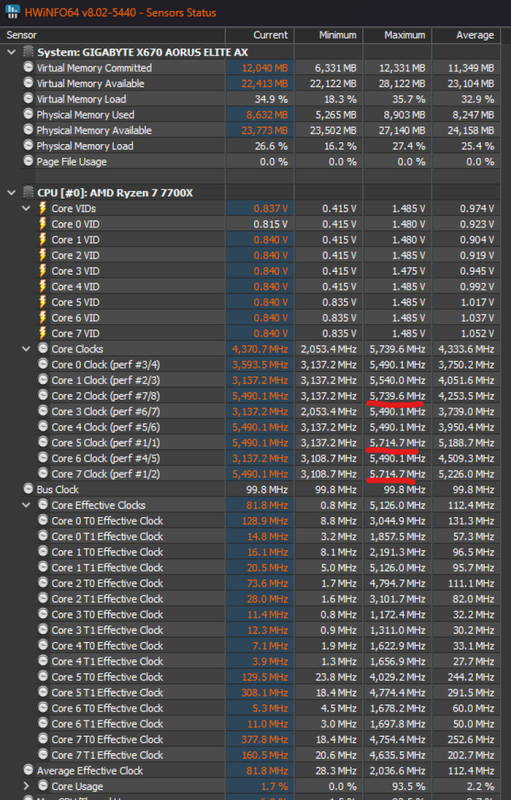Click sensor icon for Virtual Memory Load
This screenshot has height=800, width=511.
(x=29, y=99)
